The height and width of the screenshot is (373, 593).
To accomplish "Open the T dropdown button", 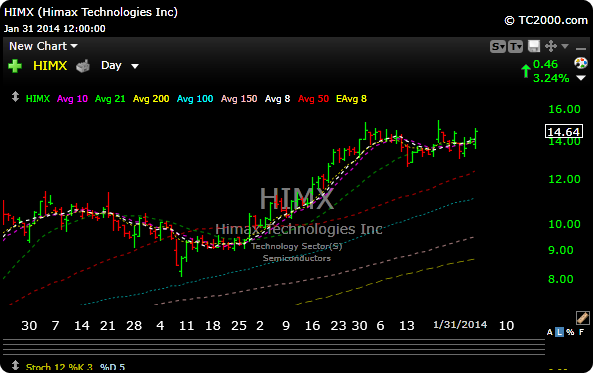I will (x=515, y=47).
